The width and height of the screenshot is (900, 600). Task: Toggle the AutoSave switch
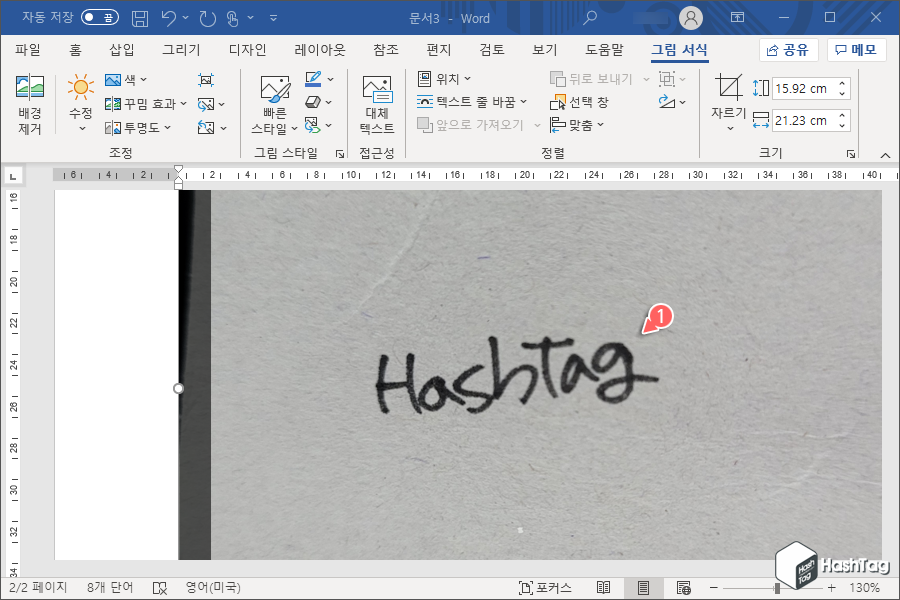[99, 18]
